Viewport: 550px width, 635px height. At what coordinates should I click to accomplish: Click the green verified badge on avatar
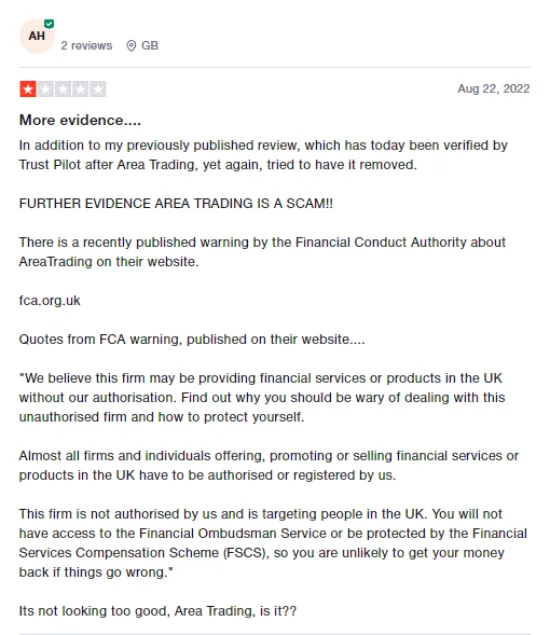pyautogui.click(x=49, y=23)
